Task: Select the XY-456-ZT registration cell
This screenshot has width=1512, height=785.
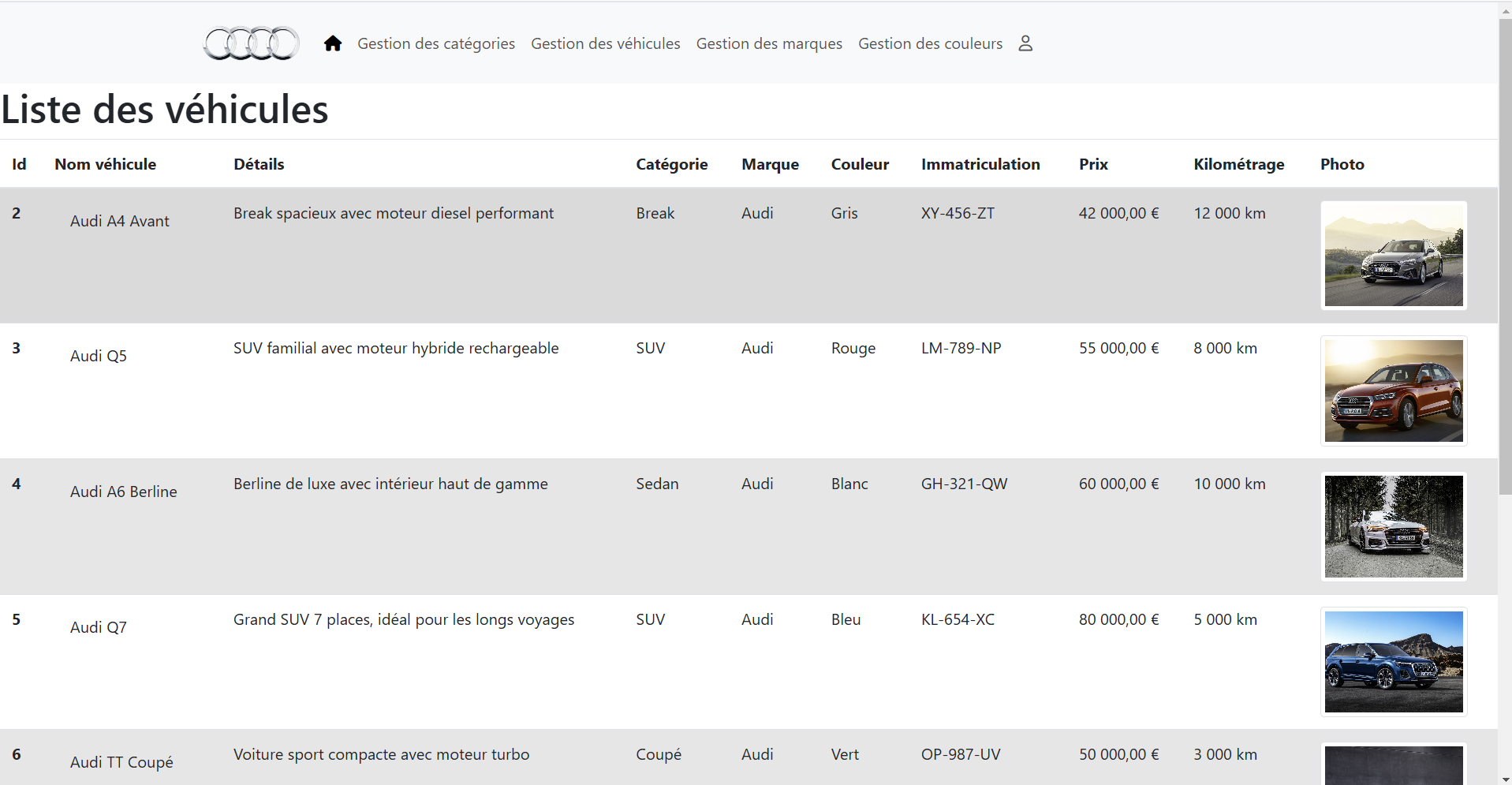Action: [x=958, y=214]
